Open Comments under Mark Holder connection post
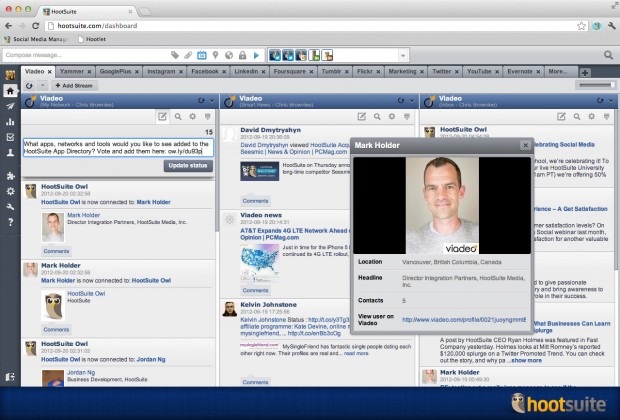The height and width of the screenshot is (420, 620). (57, 330)
